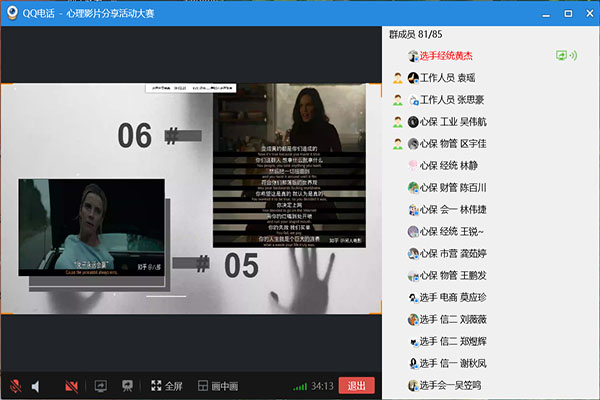Click avatar of 郑煜辉
Image resolution: width=600 pixels, height=400 pixels.
[413, 341]
